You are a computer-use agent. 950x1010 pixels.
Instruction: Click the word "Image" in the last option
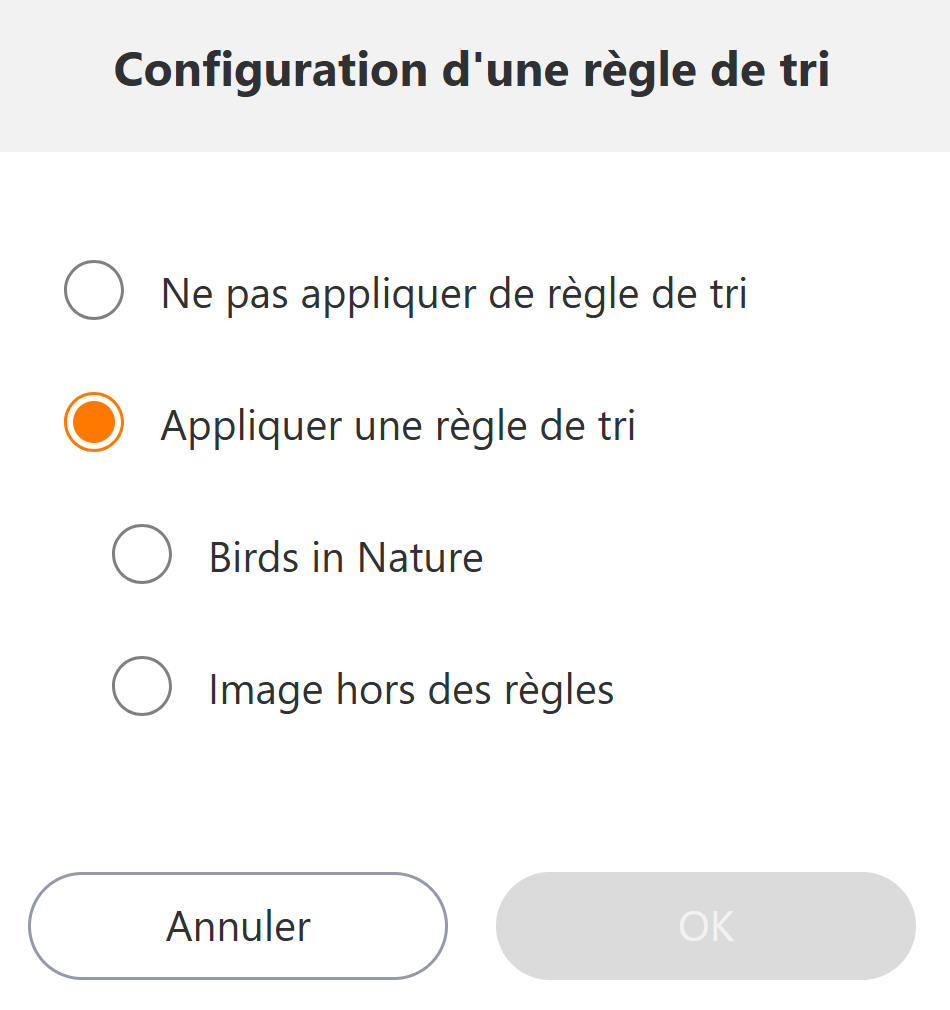pyautogui.click(x=250, y=690)
